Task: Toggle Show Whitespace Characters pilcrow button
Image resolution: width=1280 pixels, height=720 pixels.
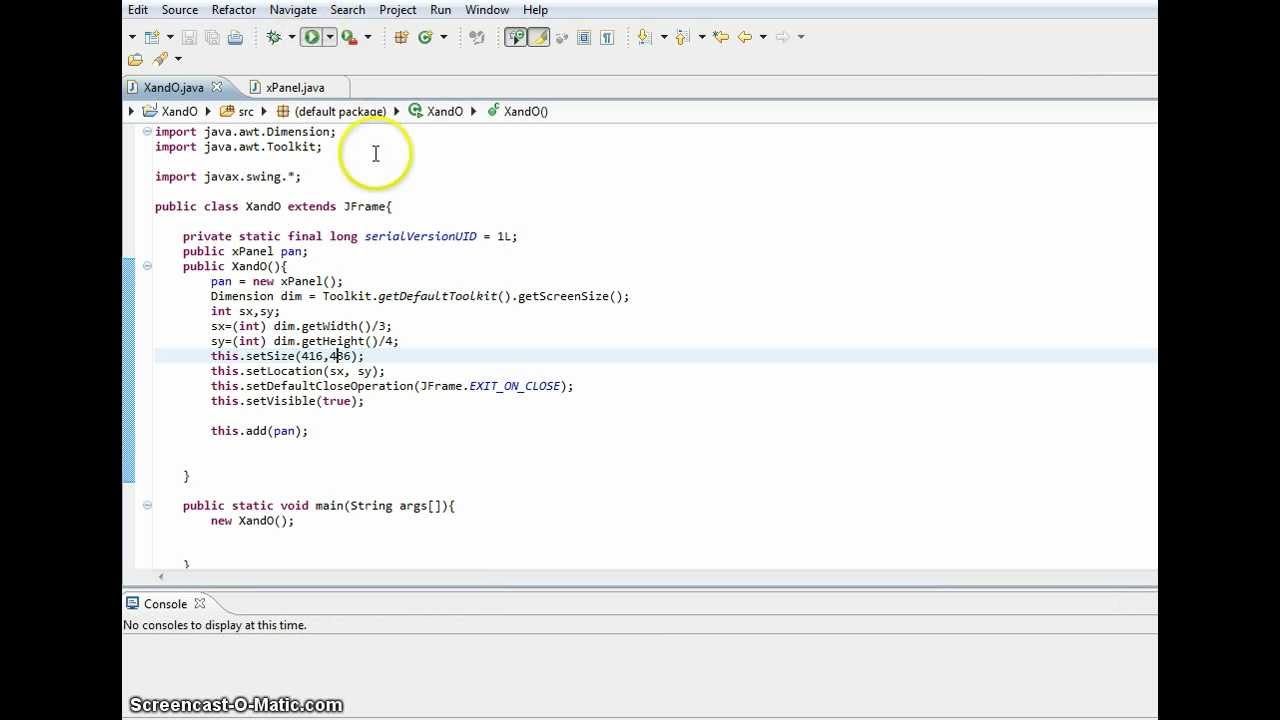Action: tap(607, 37)
